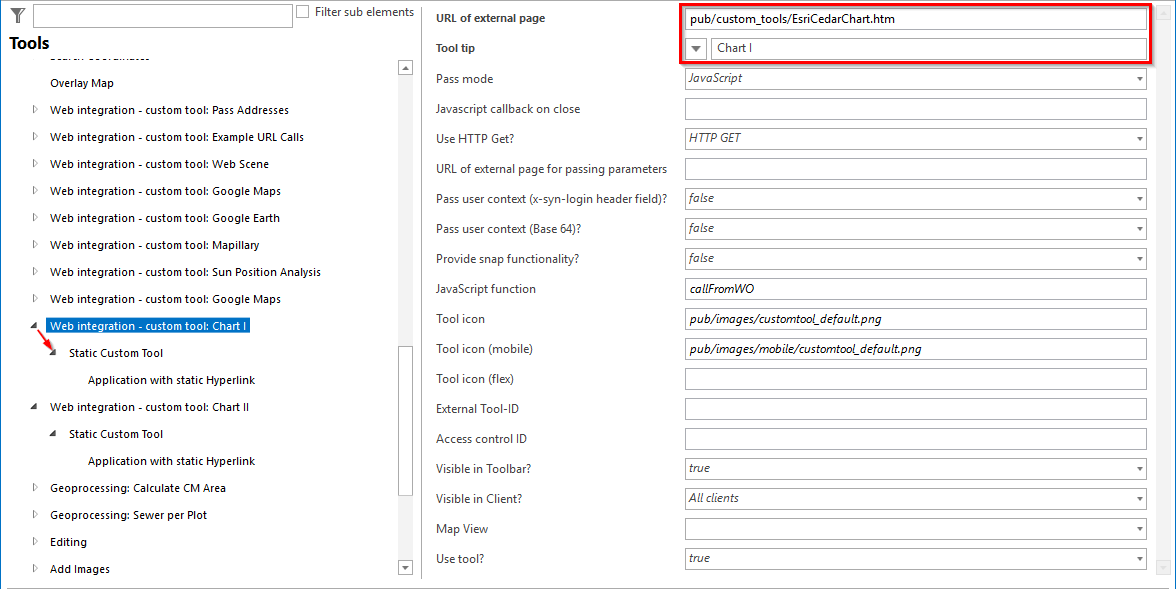
Task: Select the "Add Images" tree item
Action: pos(79,568)
